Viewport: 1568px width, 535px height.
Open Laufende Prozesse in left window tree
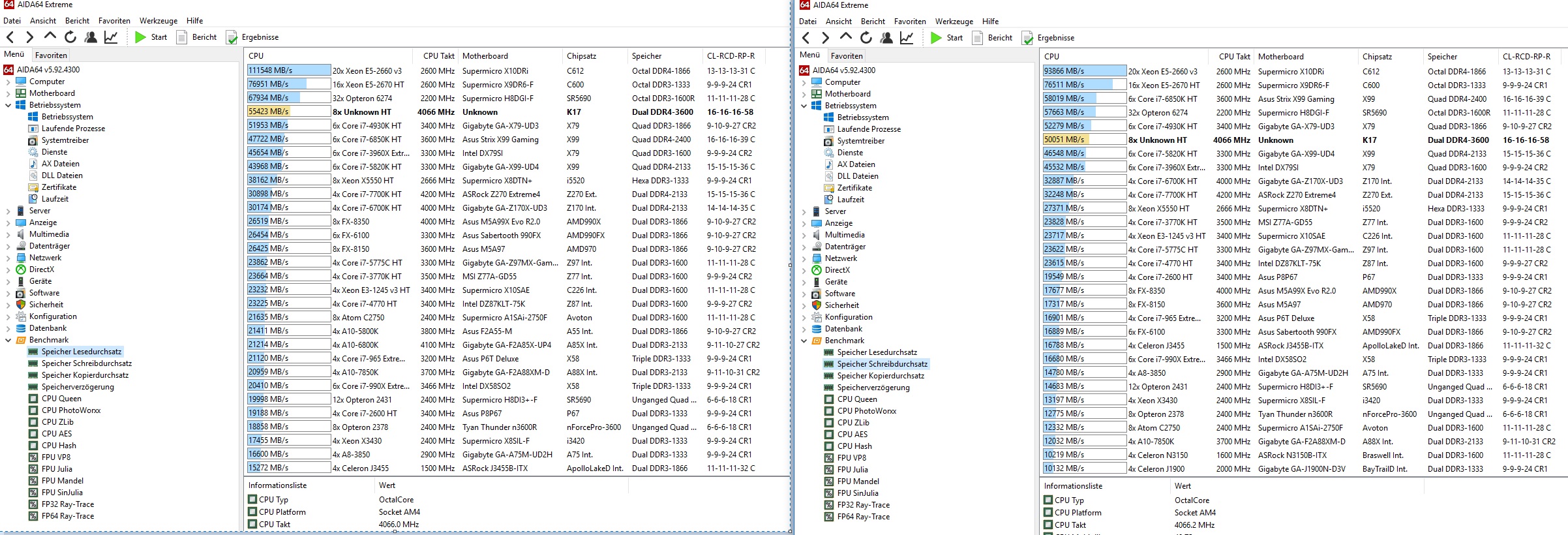73,129
